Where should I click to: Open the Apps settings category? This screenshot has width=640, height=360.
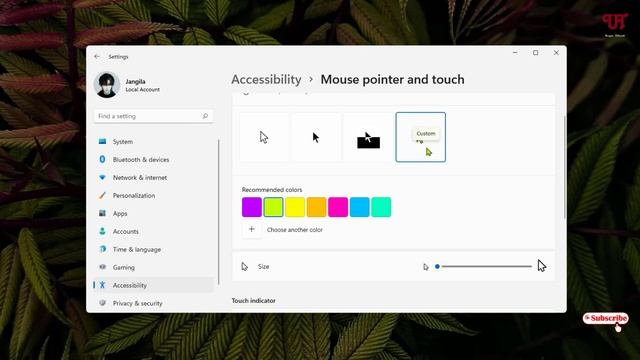click(x=153, y=213)
